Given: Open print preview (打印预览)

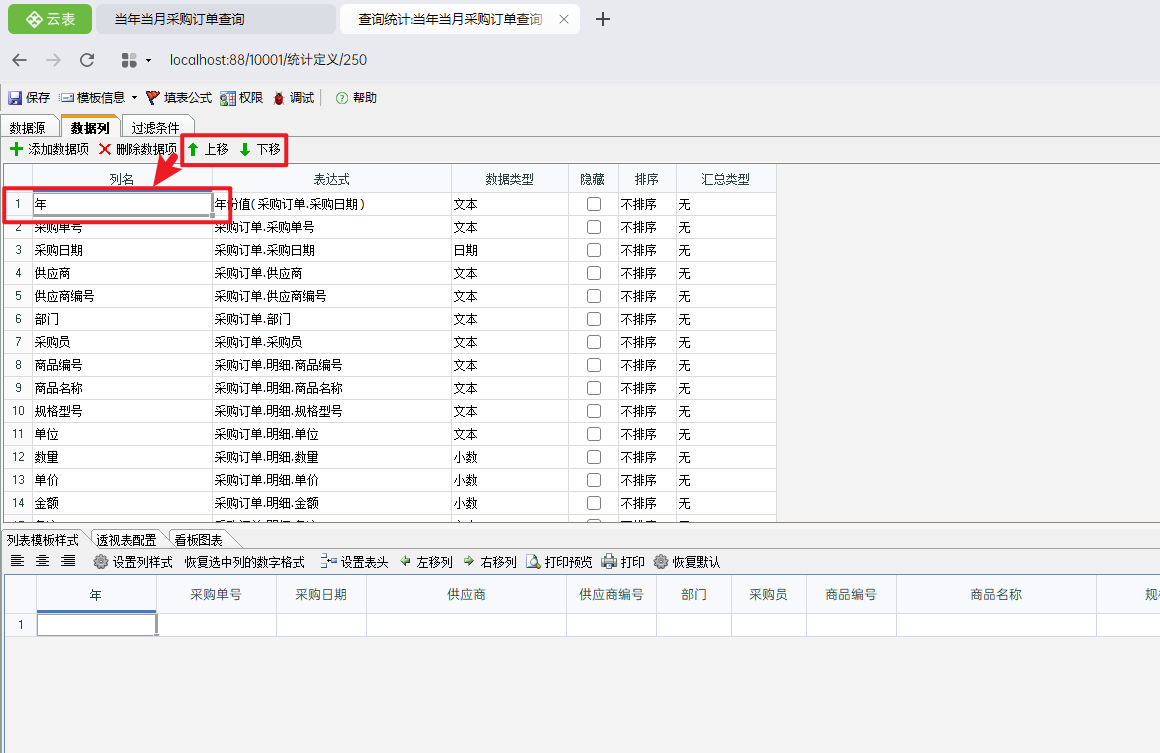Looking at the screenshot, I should (534, 562).
